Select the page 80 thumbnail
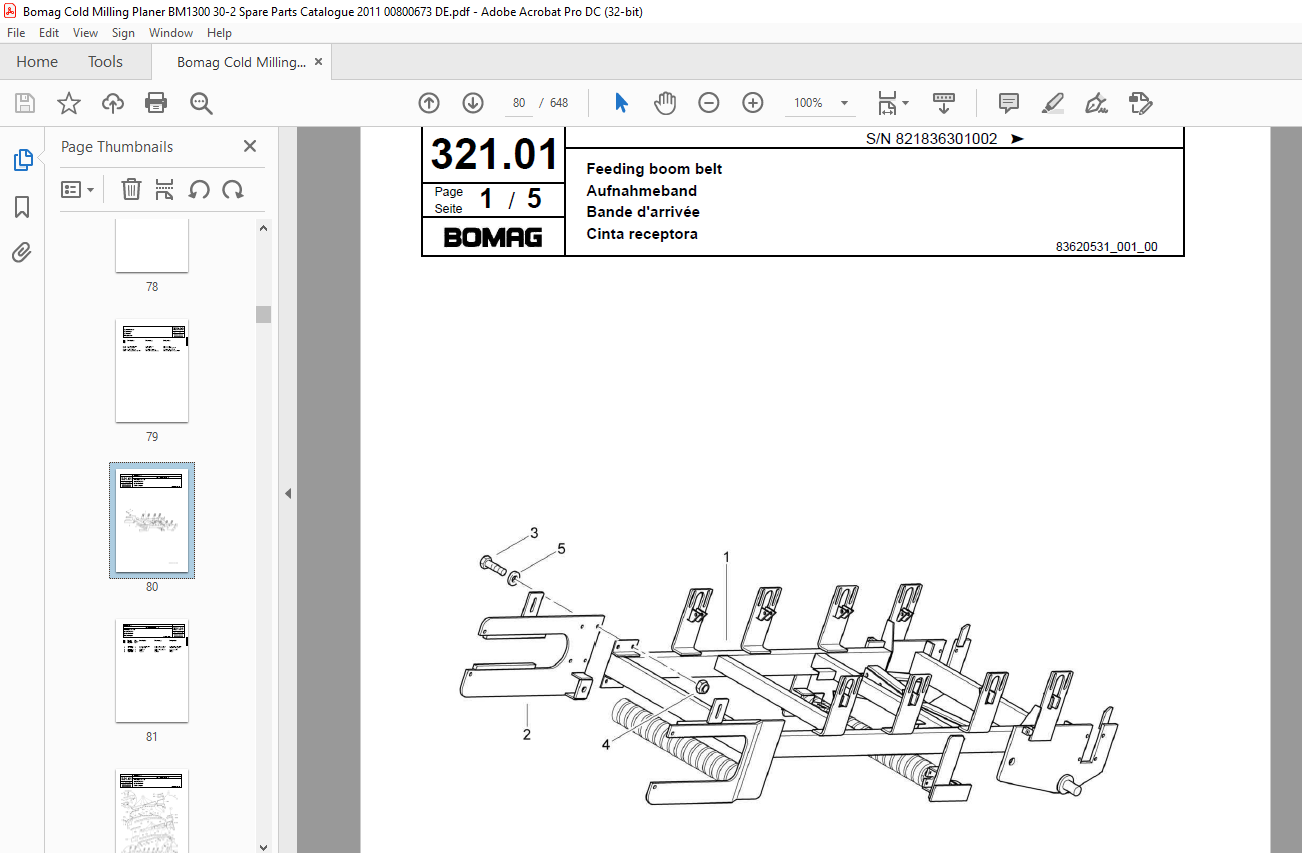Viewport: 1302px width, 853px height. point(152,520)
